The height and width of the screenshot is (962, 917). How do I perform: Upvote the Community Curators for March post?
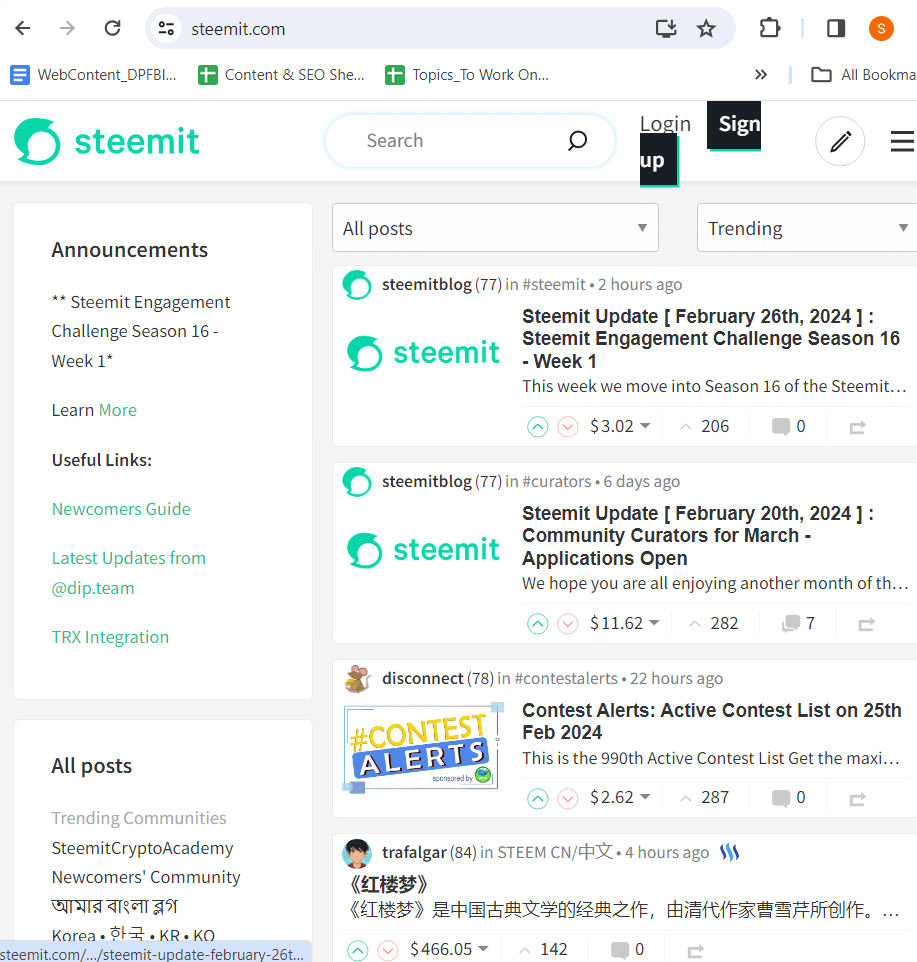pos(537,623)
